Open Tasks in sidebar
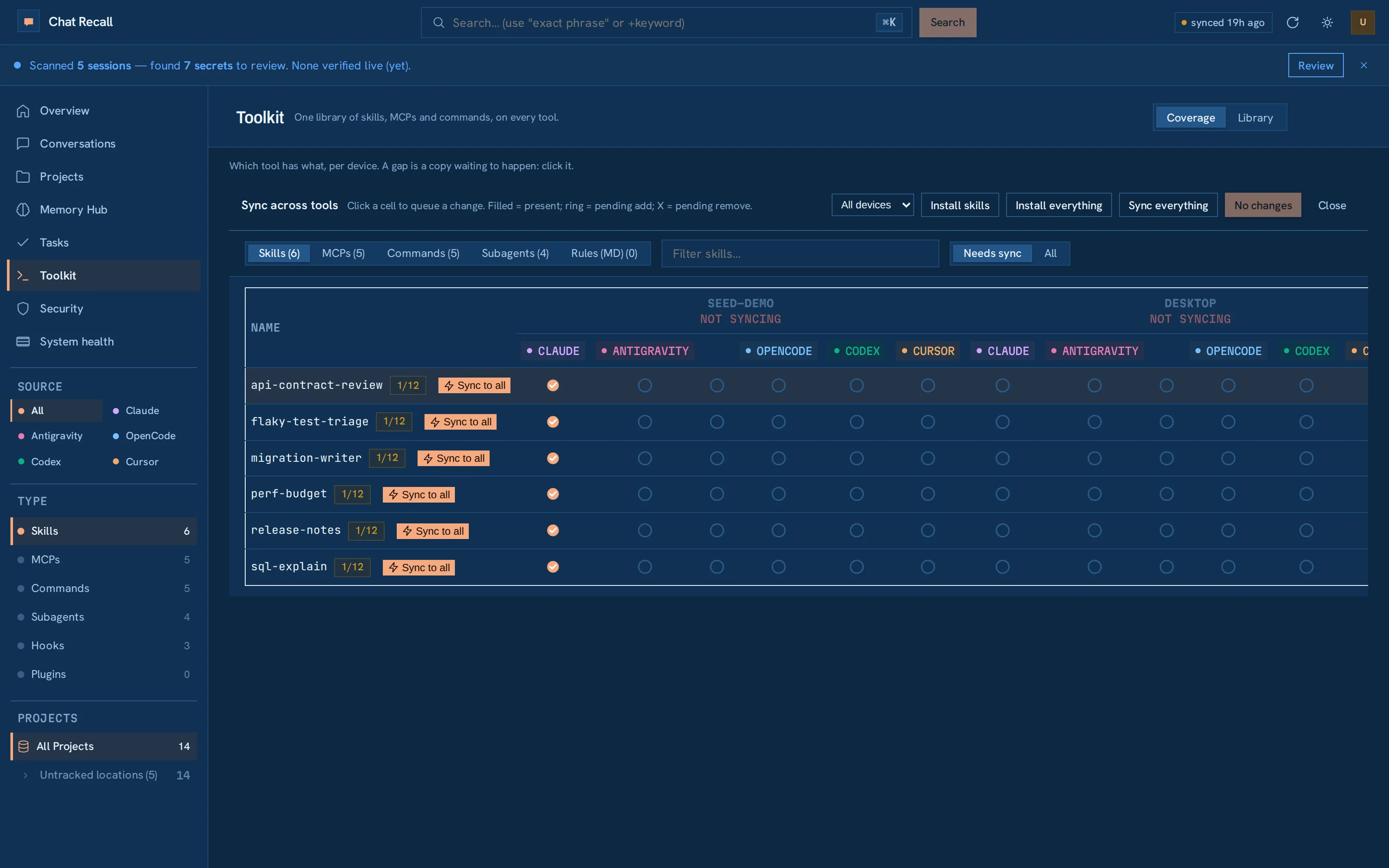The width and height of the screenshot is (1389, 868). (104, 242)
